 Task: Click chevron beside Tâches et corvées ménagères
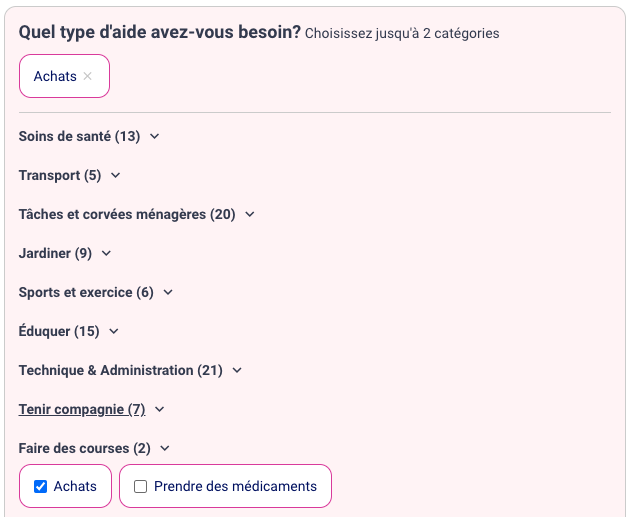pyautogui.click(x=250, y=215)
